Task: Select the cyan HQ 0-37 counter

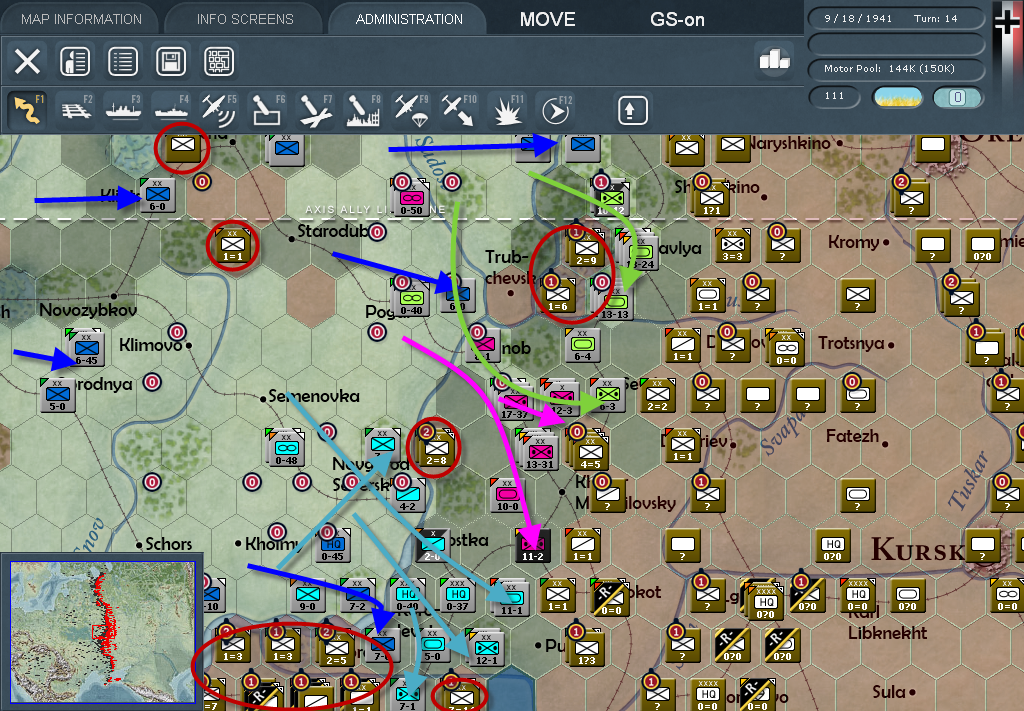Action: coord(457,595)
